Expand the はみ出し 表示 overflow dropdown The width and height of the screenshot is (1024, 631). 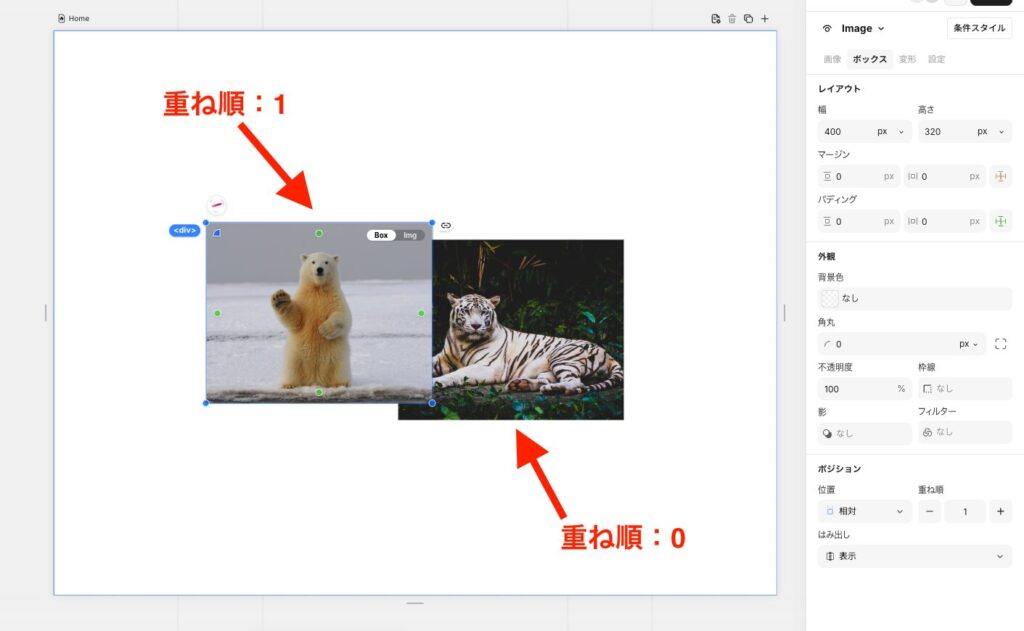coord(914,556)
